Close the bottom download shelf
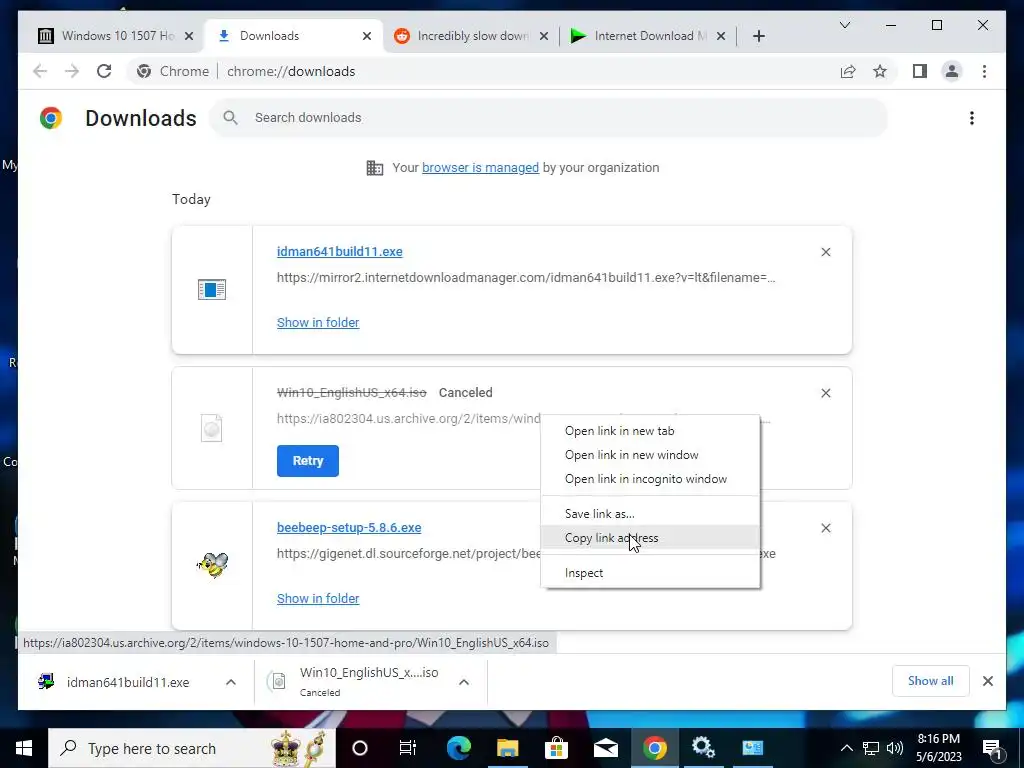Screen dimensions: 1024x768 [988, 681]
